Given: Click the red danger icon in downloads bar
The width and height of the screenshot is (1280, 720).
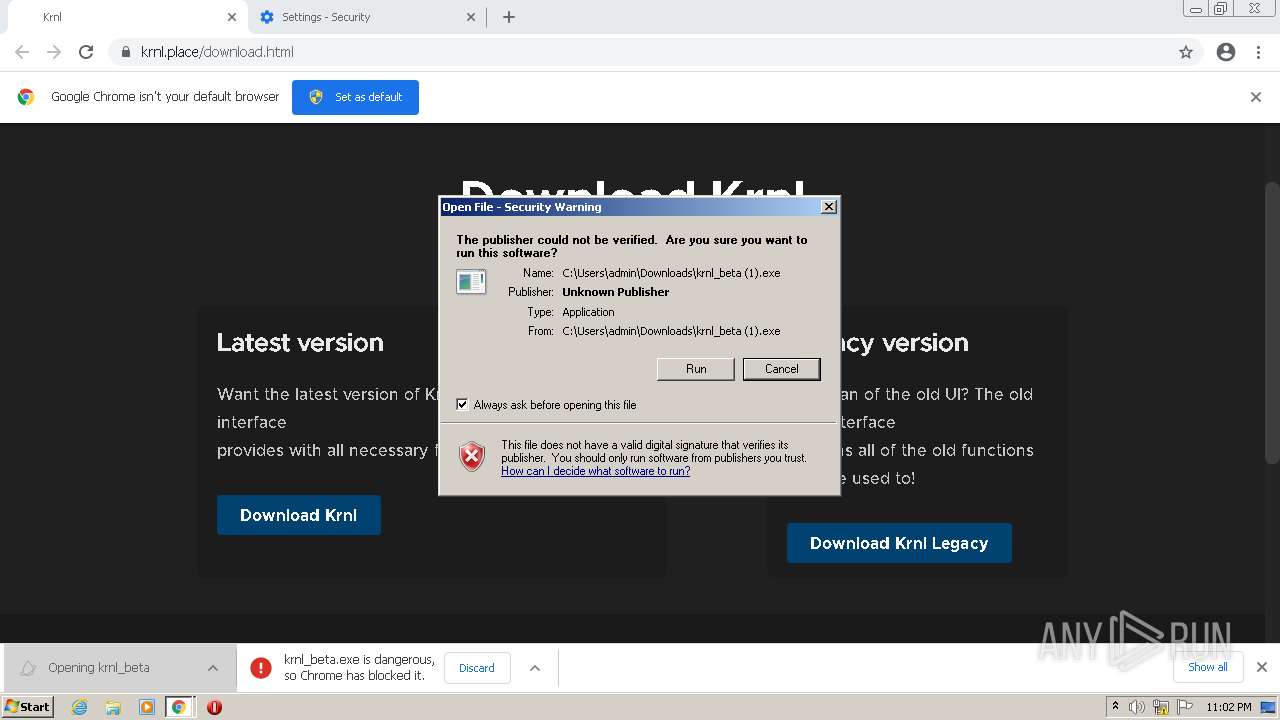Looking at the screenshot, I should (261, 668).
